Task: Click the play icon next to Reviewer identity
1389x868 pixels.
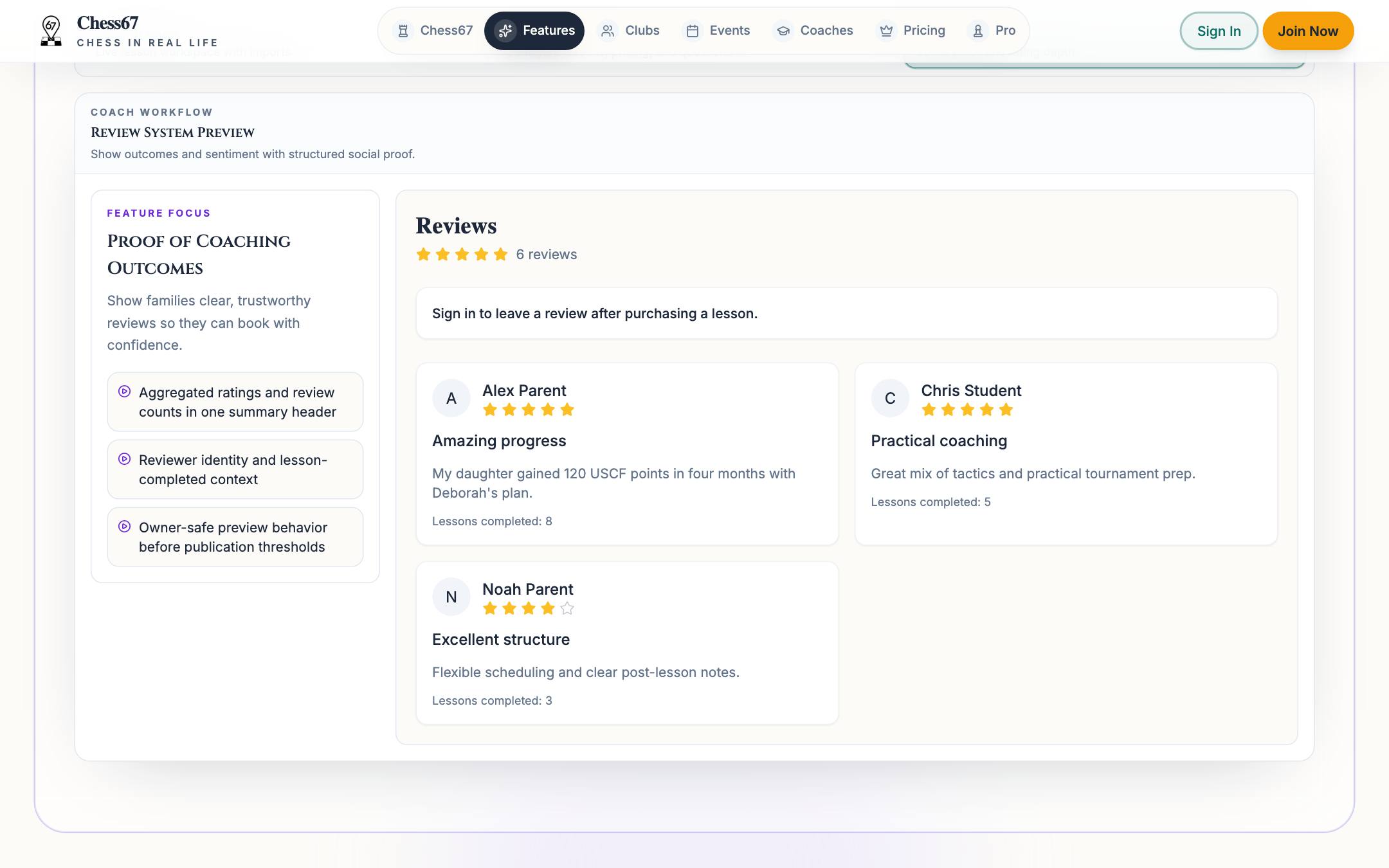Action: tap(125, 459)
